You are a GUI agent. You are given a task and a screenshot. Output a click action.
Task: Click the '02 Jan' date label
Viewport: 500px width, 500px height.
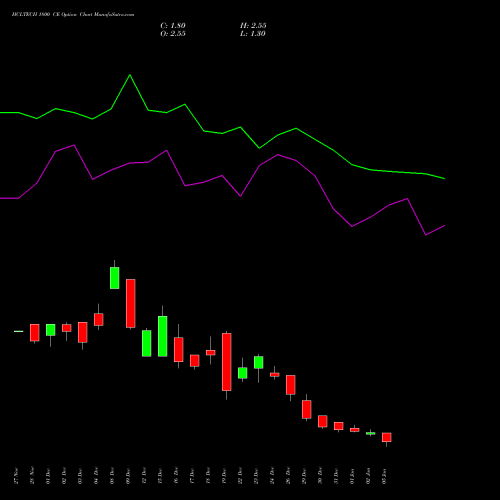point(368,476)
